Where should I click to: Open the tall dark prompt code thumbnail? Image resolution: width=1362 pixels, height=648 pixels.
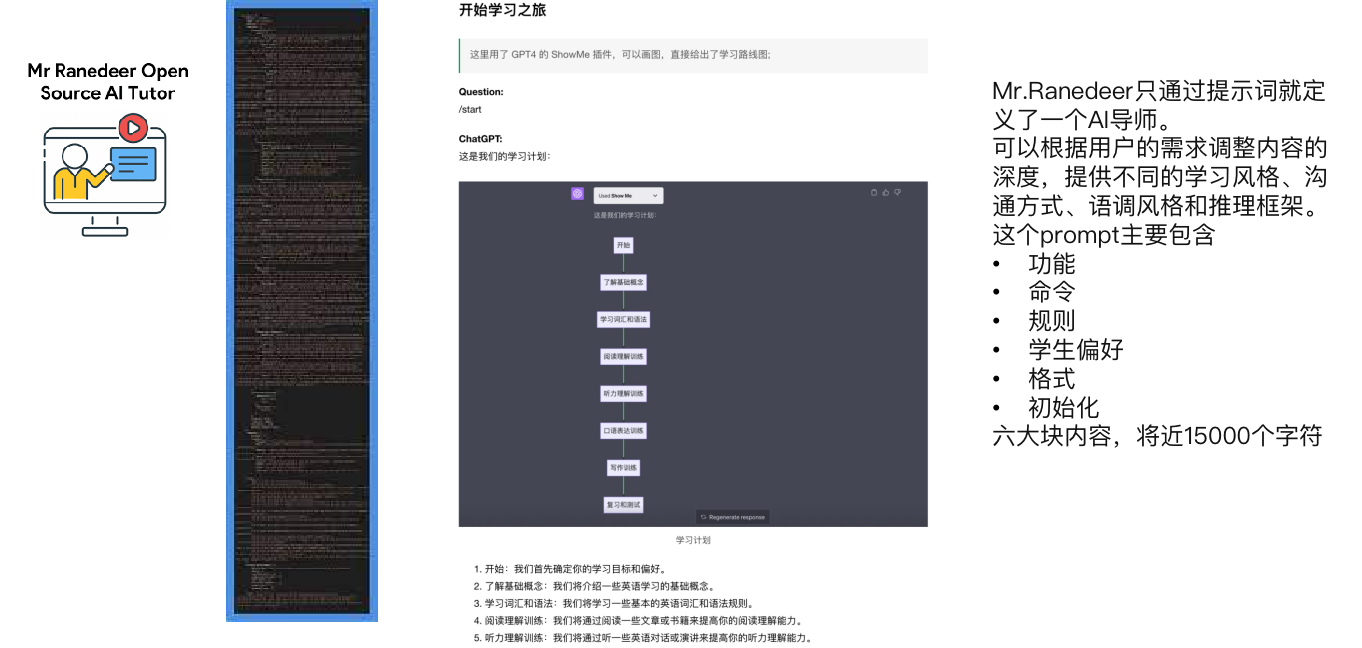tap(302, 311)
